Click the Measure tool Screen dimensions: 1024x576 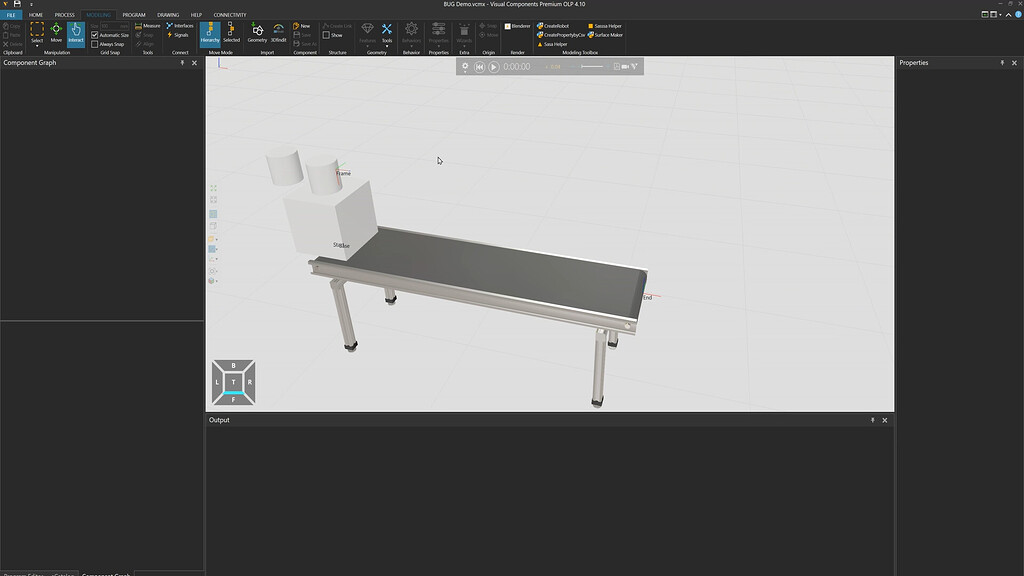pyautogui.click(x=147, y=26)
